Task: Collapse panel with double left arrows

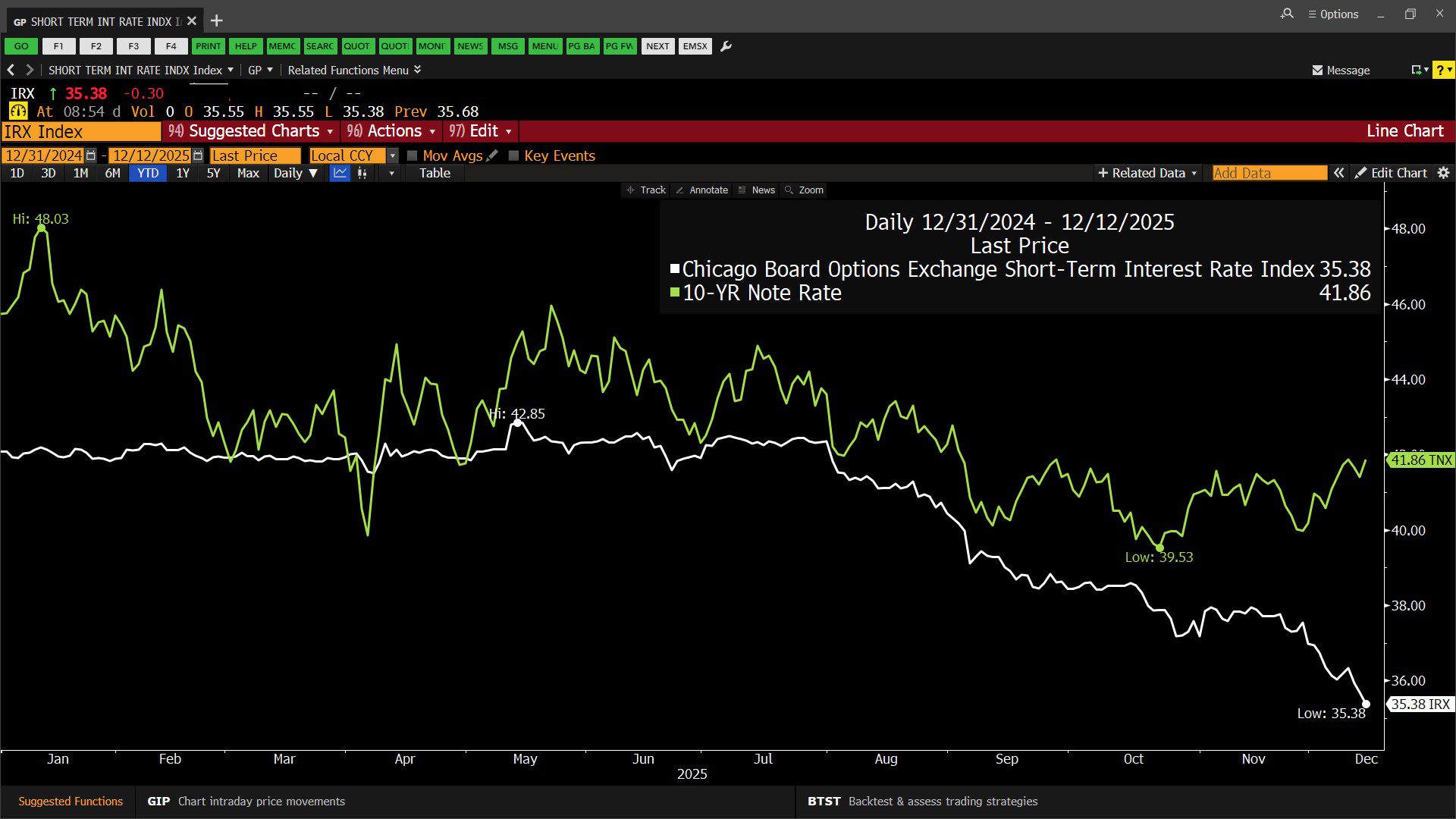Action: [x=1339, y=173]
